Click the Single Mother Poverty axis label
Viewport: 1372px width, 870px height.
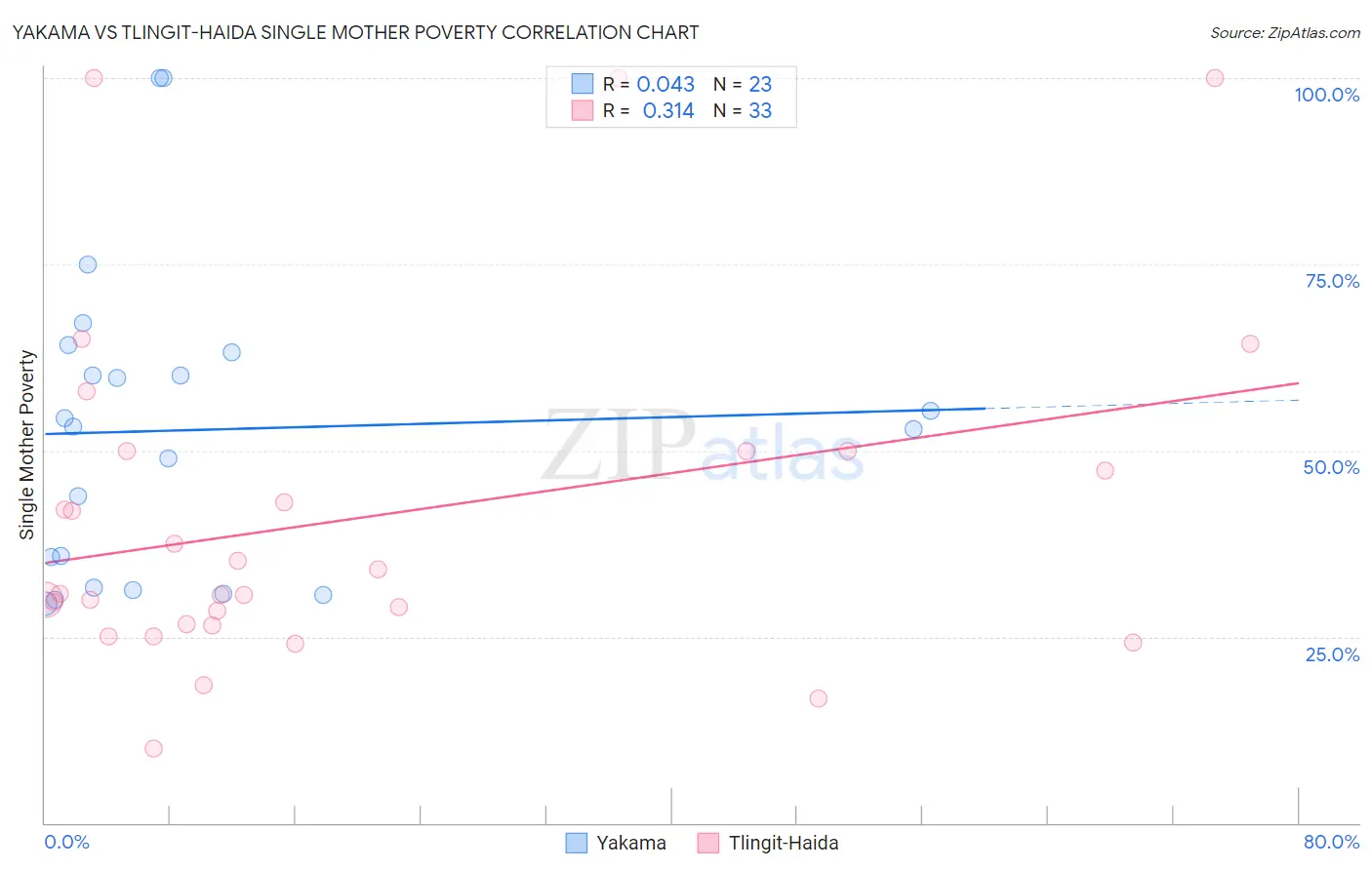(x=27, y=445)
